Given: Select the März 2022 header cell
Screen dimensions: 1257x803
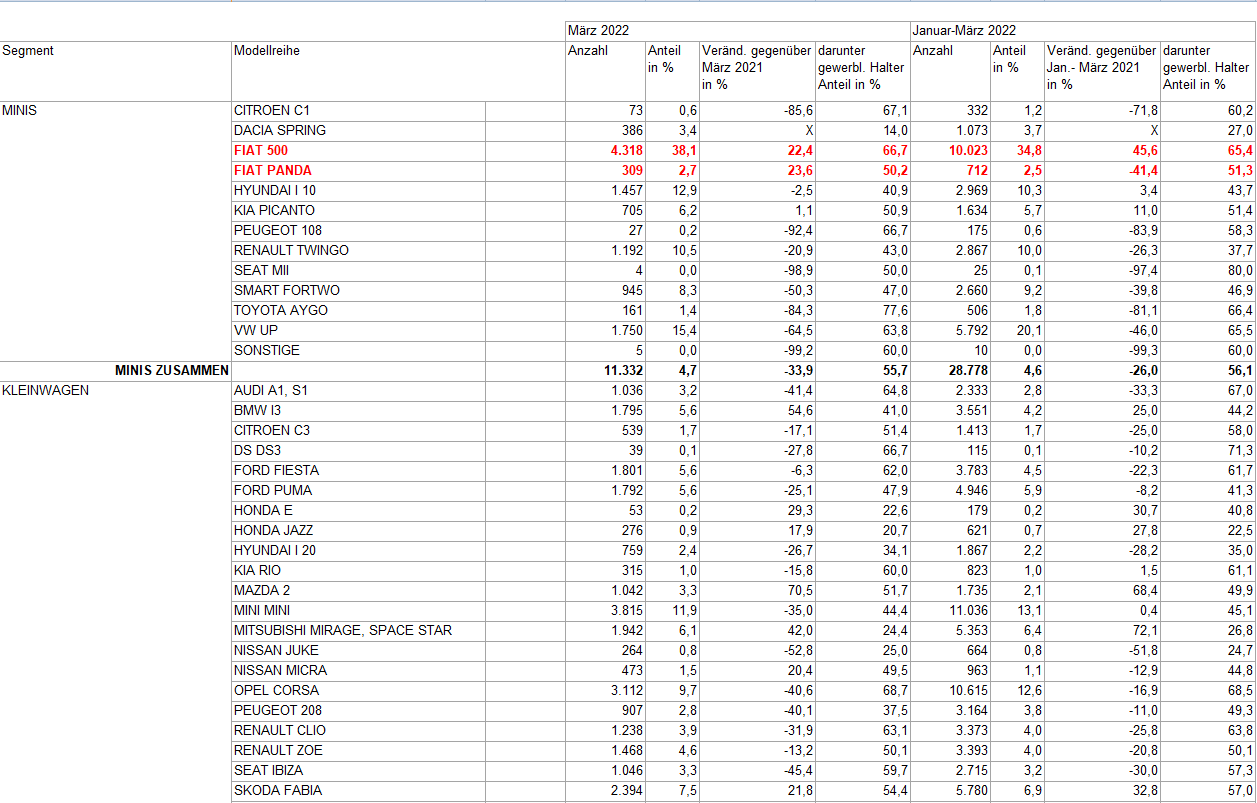Looking at the screenshot, I should pos(598,31).
